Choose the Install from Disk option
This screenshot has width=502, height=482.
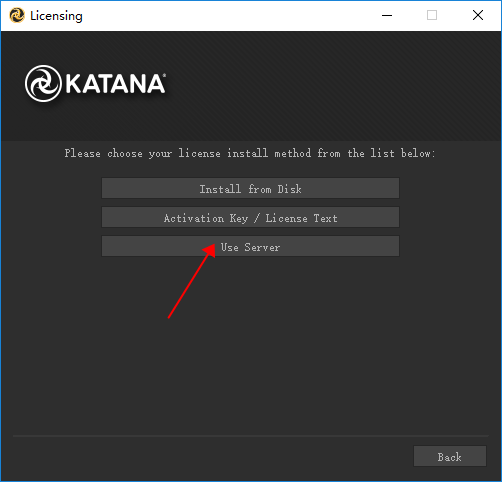click(250, 188)
